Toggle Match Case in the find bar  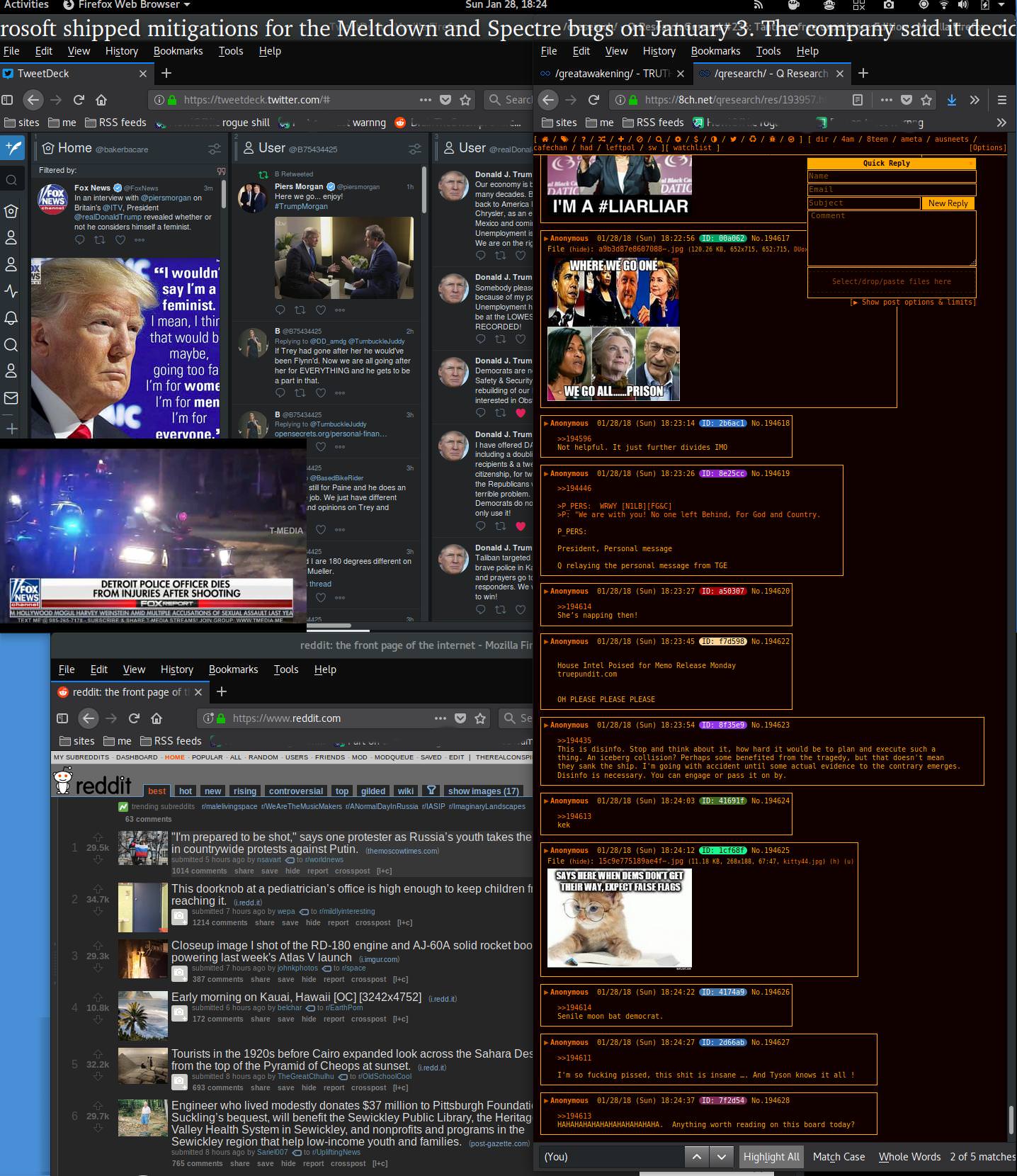click(x=839, y=1156)
